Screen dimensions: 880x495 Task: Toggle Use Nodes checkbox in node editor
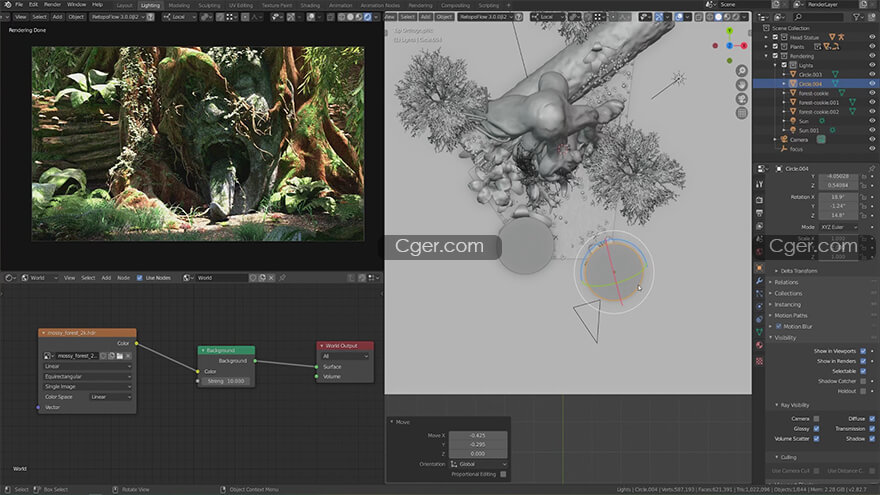point(140,277)
